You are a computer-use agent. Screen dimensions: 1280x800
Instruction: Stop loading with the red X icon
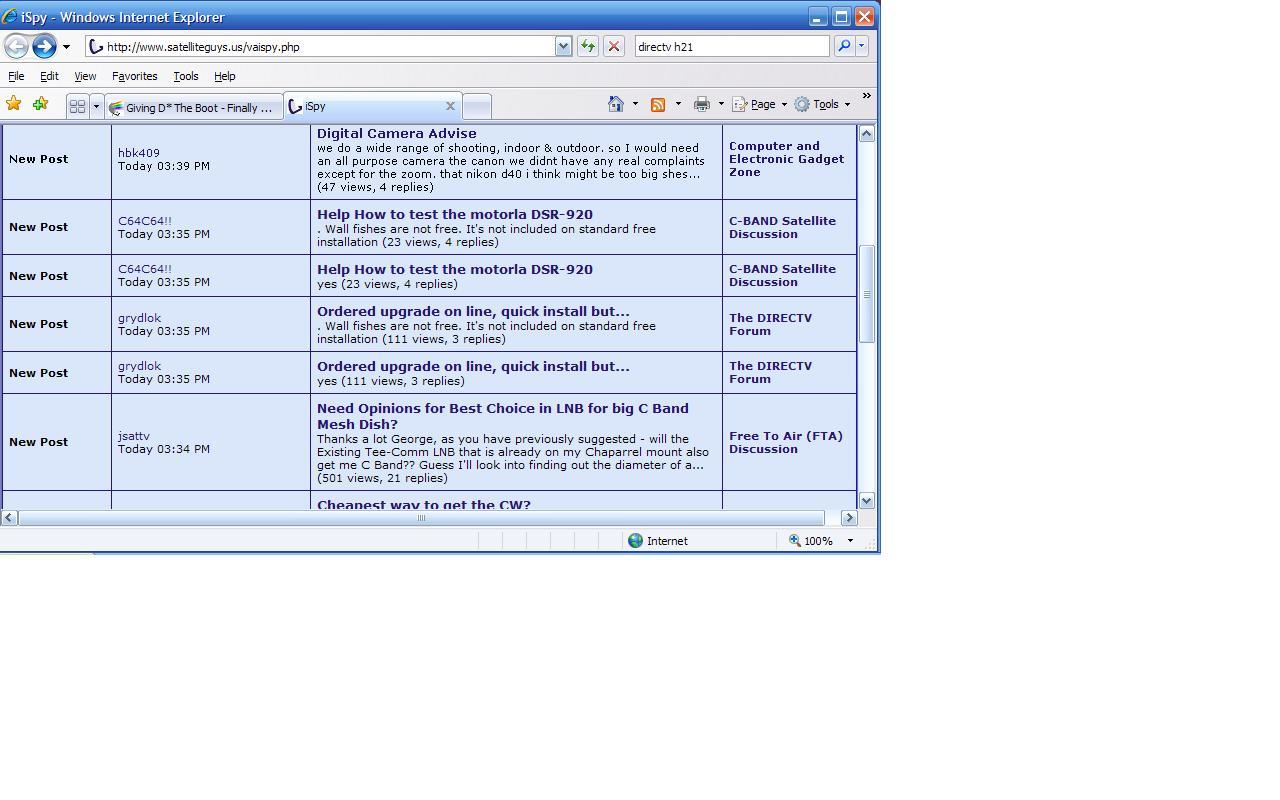pyautogui.click(x=614, y=46)
